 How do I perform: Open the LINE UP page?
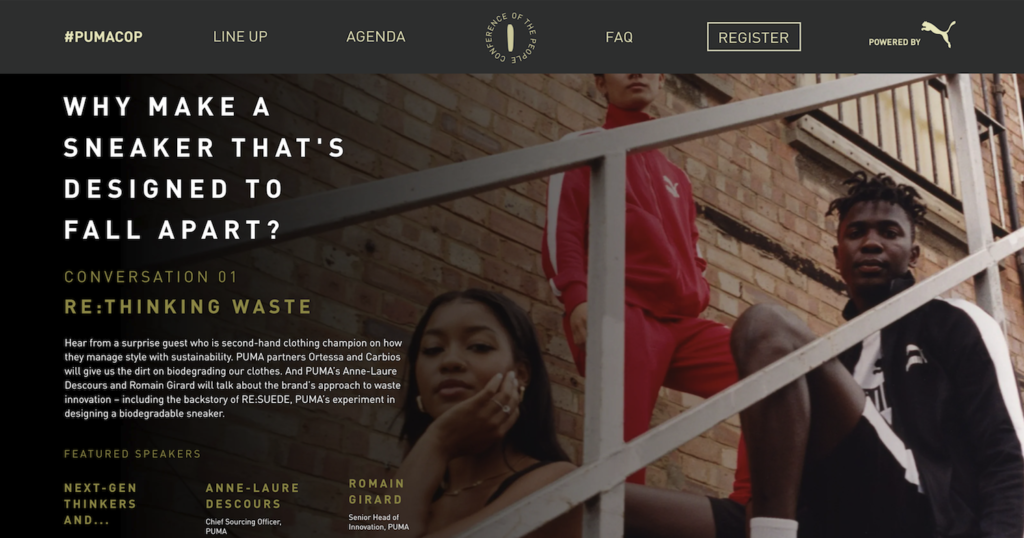pyautogui.click(x=240, y=37)
